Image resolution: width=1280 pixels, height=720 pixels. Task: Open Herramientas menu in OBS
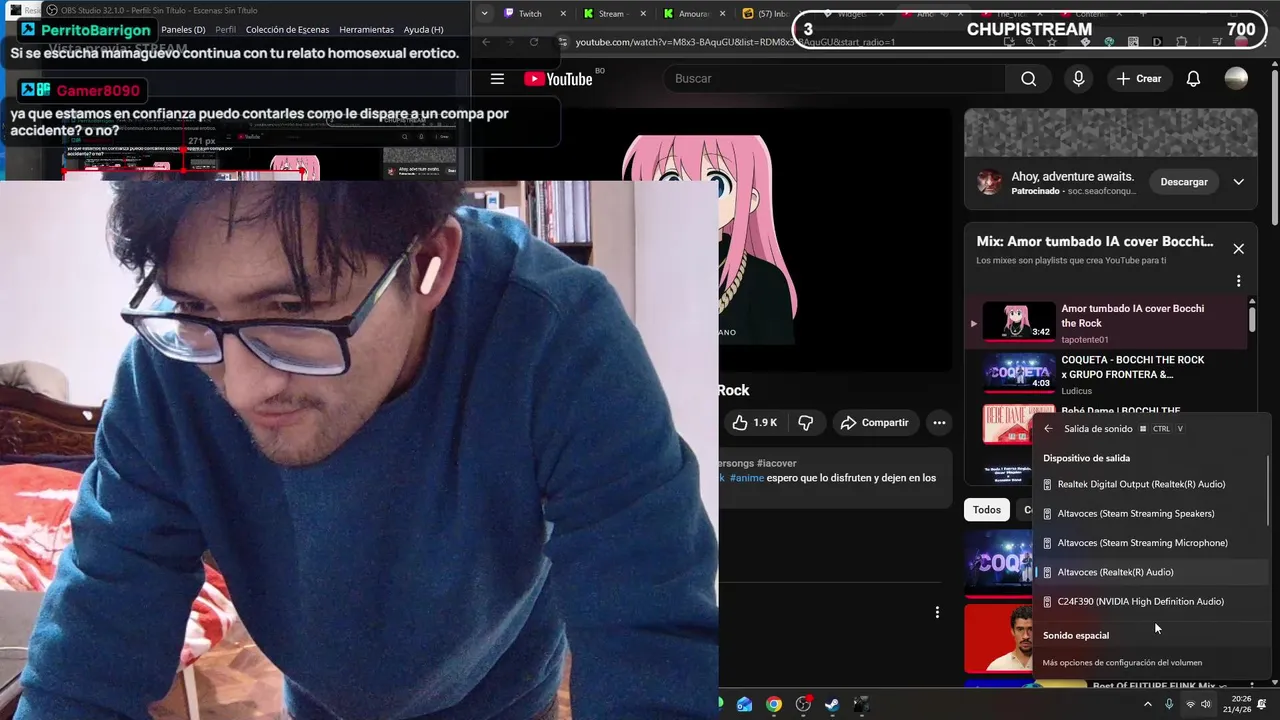[366, 30]
